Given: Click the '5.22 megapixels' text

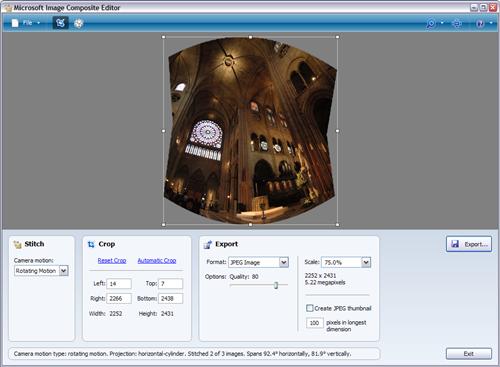Looking at the screenshot, I should coord(325,282).
